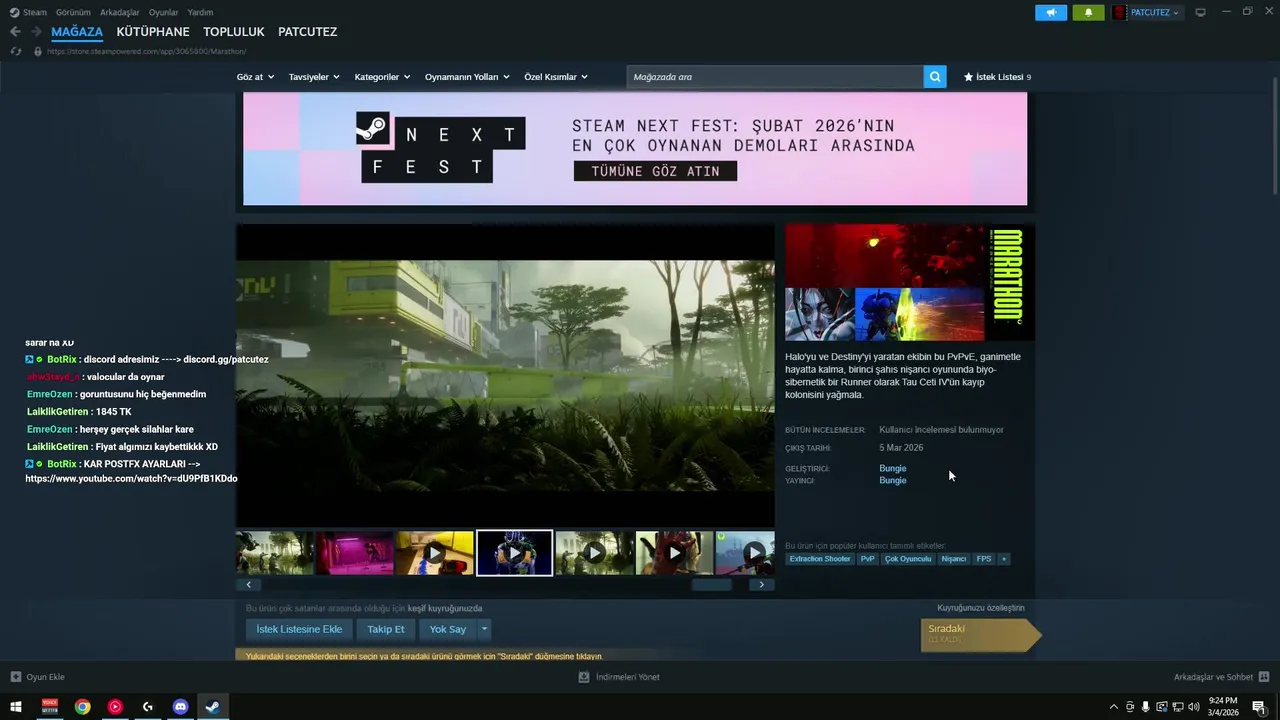Open the Bungie publisher link
The width and height of the screenshot is (1280, 720).
point(893,480)
